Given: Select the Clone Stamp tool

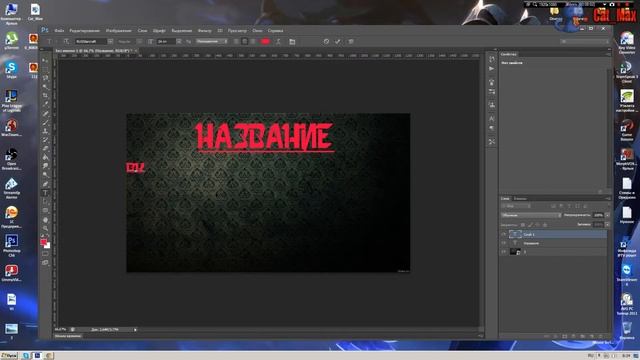Looking at the screenshot, I should 45,131.
